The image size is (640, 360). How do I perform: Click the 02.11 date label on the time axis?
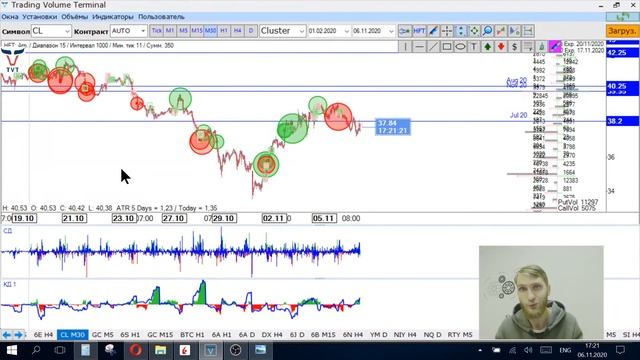(274, 218)
